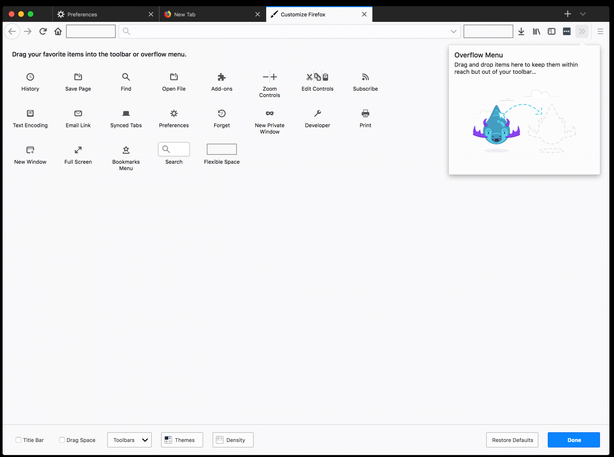Switch to the Preferences tab

point(106,14)
